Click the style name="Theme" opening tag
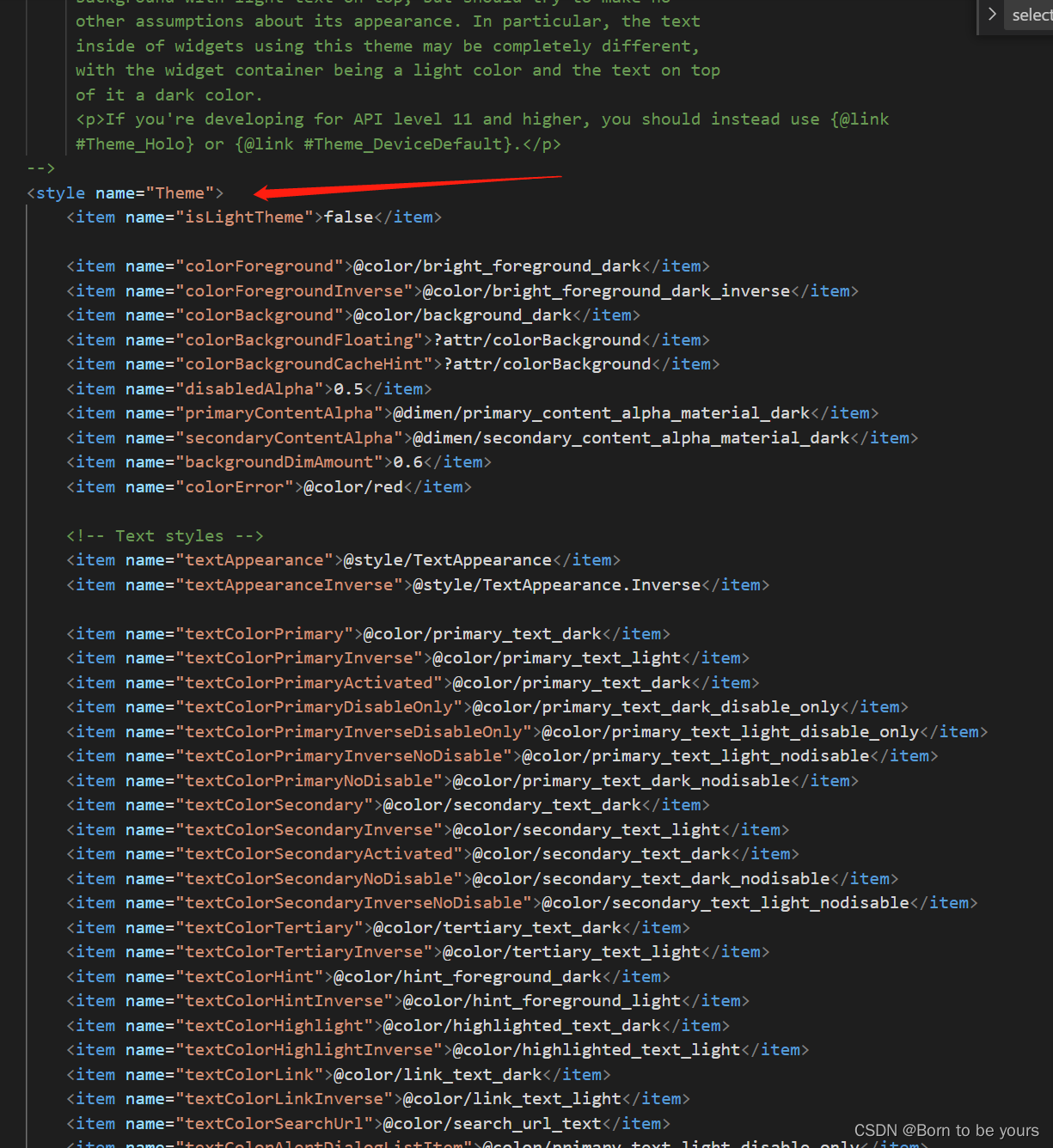 tap(125, 193)
